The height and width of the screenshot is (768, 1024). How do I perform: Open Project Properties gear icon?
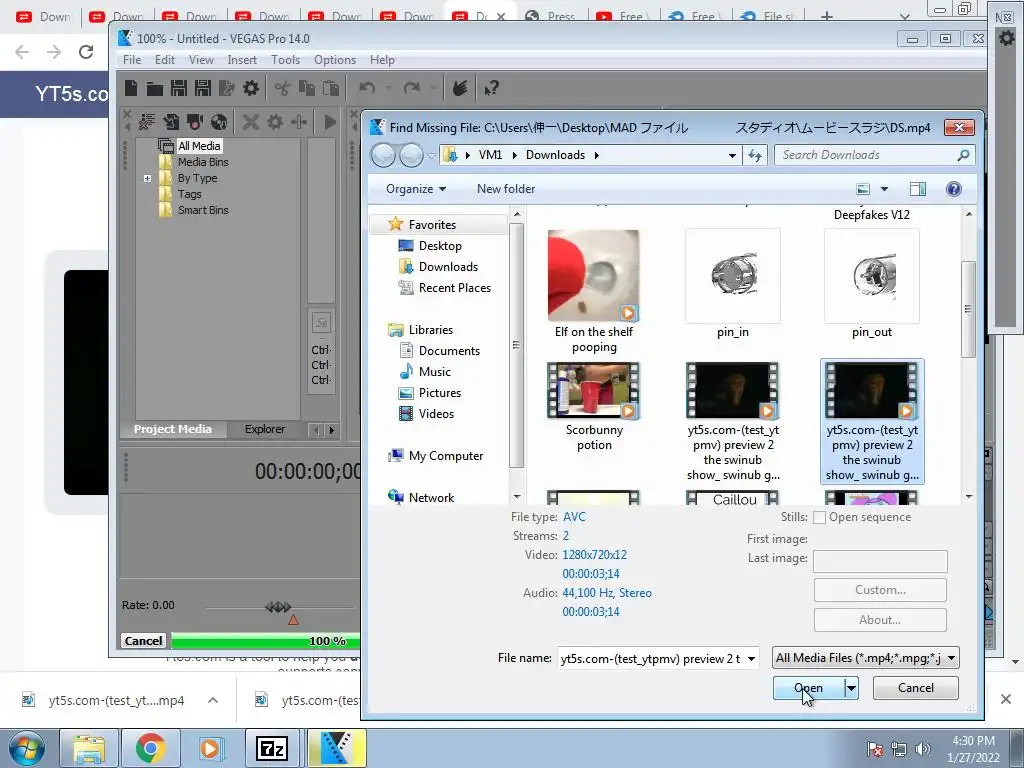point(251,88)
